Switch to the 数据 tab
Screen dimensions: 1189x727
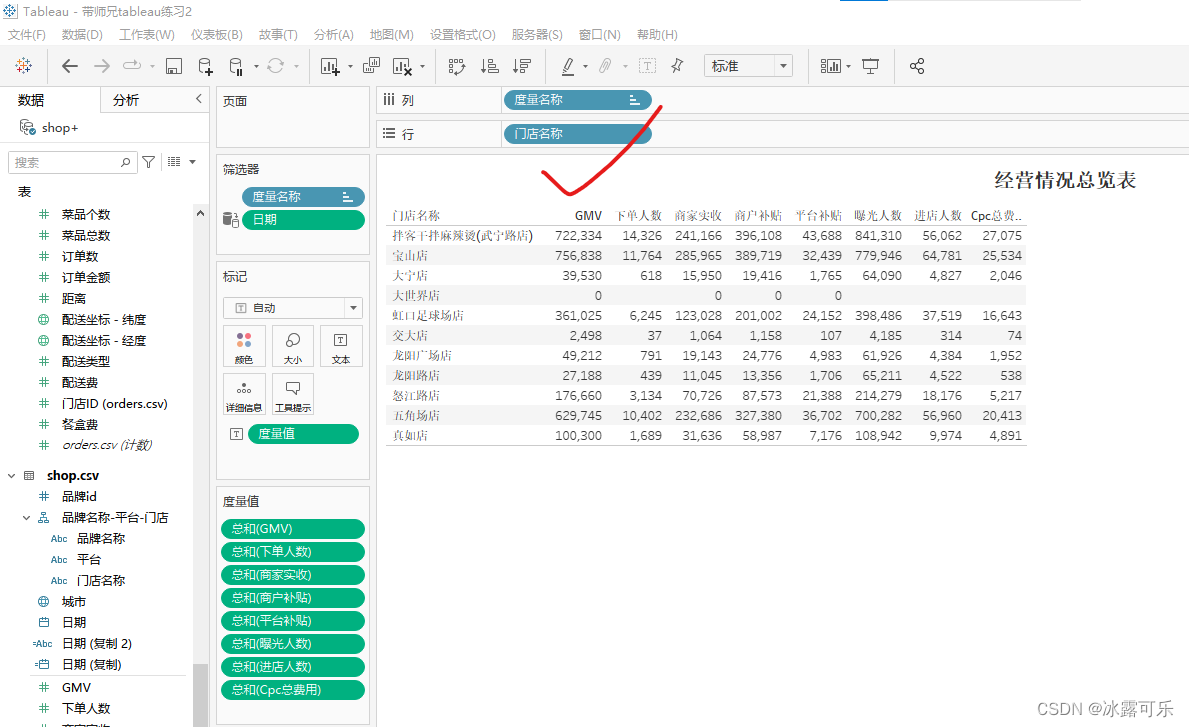click(31, 100)
